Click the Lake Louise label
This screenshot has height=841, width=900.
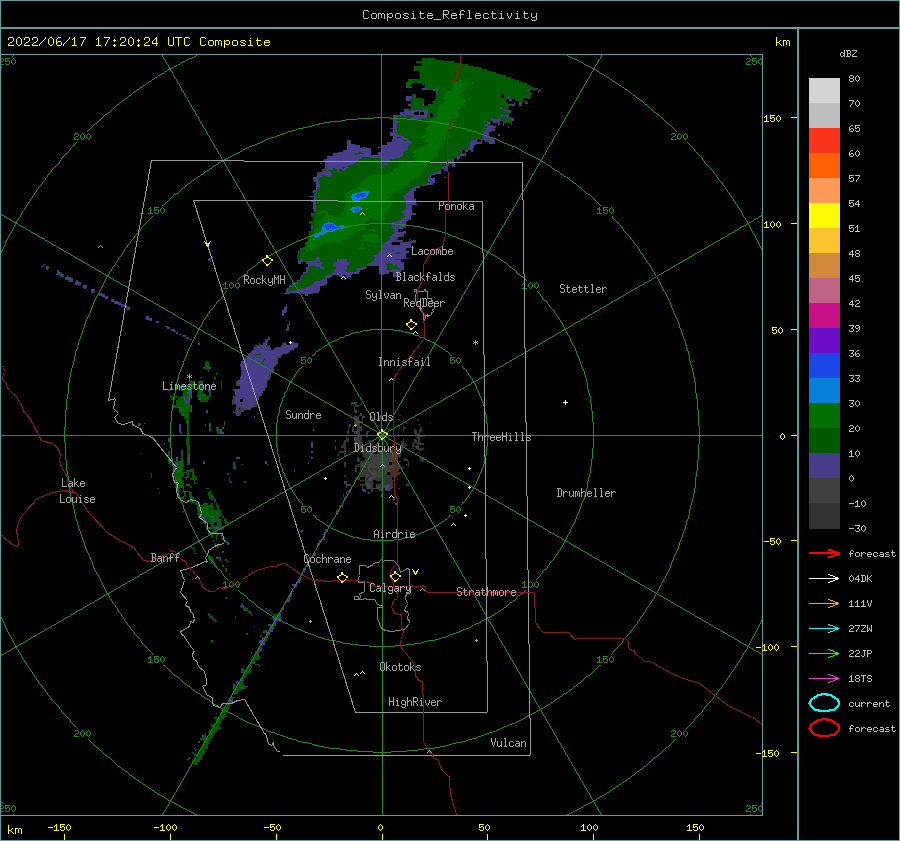click(x=77, y=491)
